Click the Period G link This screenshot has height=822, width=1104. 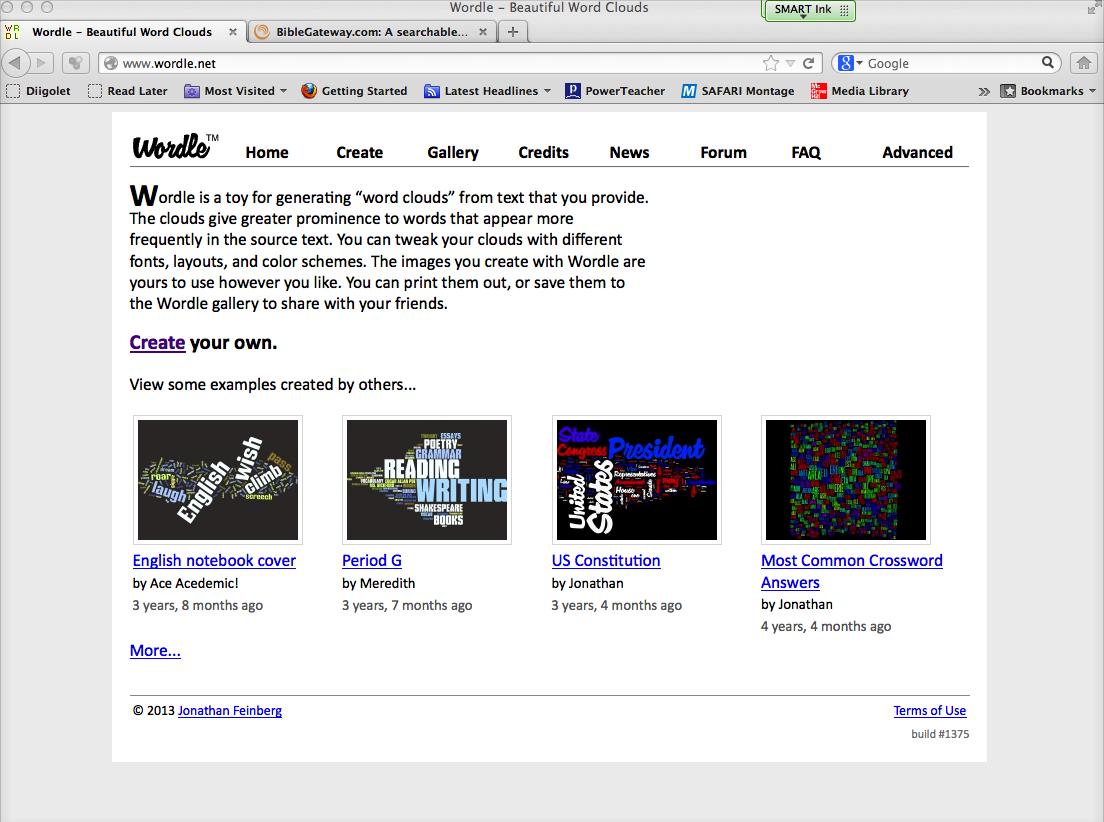click(372, 561)
